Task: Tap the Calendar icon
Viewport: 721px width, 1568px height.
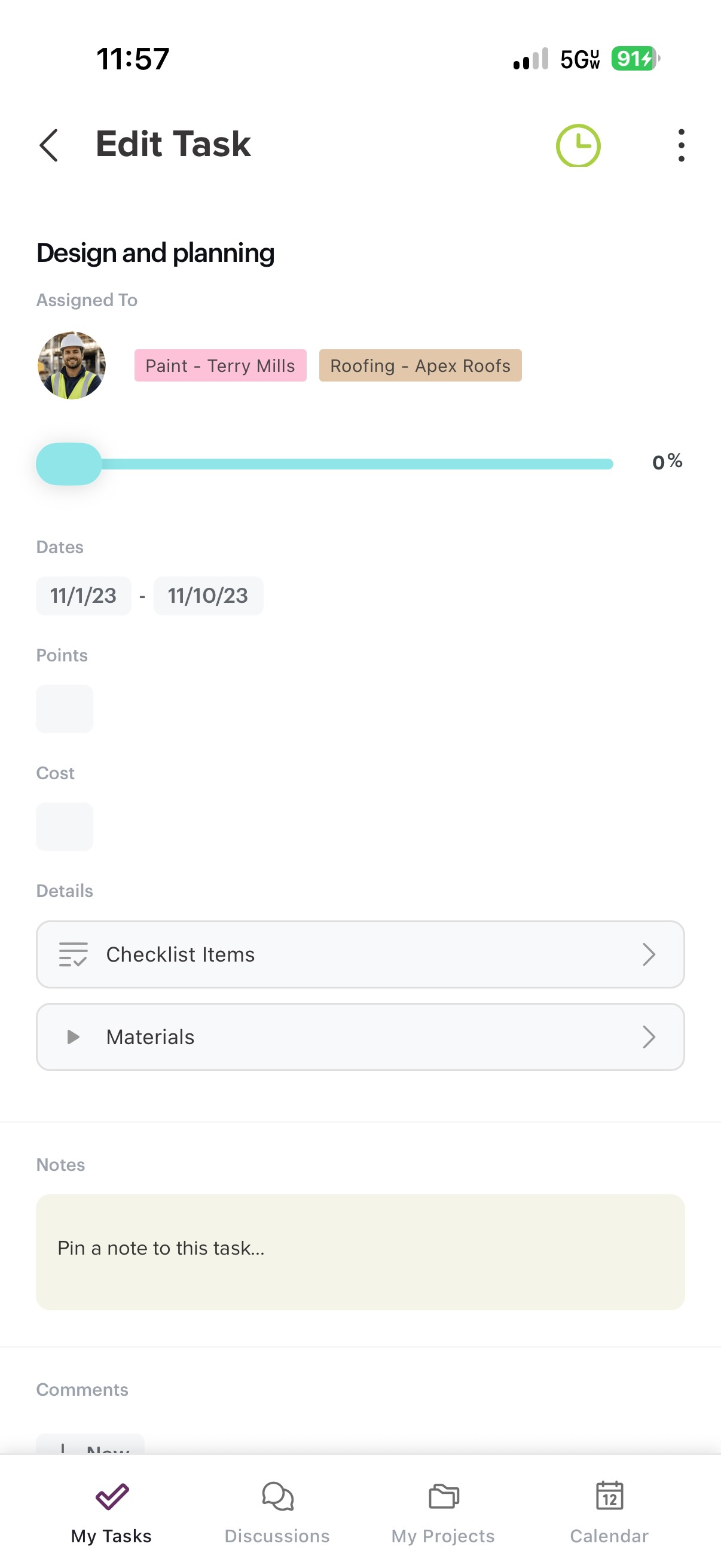Action: point(609,1496)
